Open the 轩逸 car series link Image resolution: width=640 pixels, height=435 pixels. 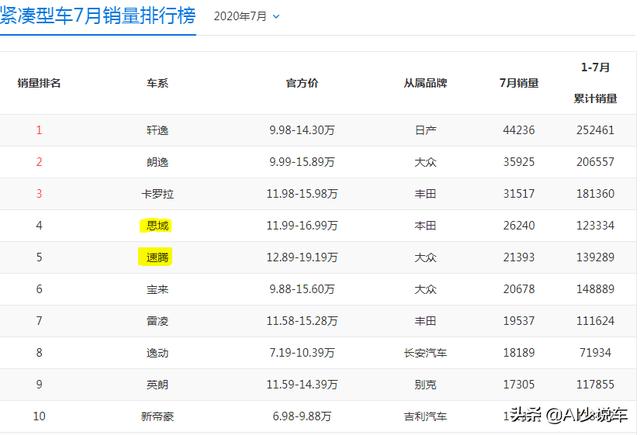(158, 130)
